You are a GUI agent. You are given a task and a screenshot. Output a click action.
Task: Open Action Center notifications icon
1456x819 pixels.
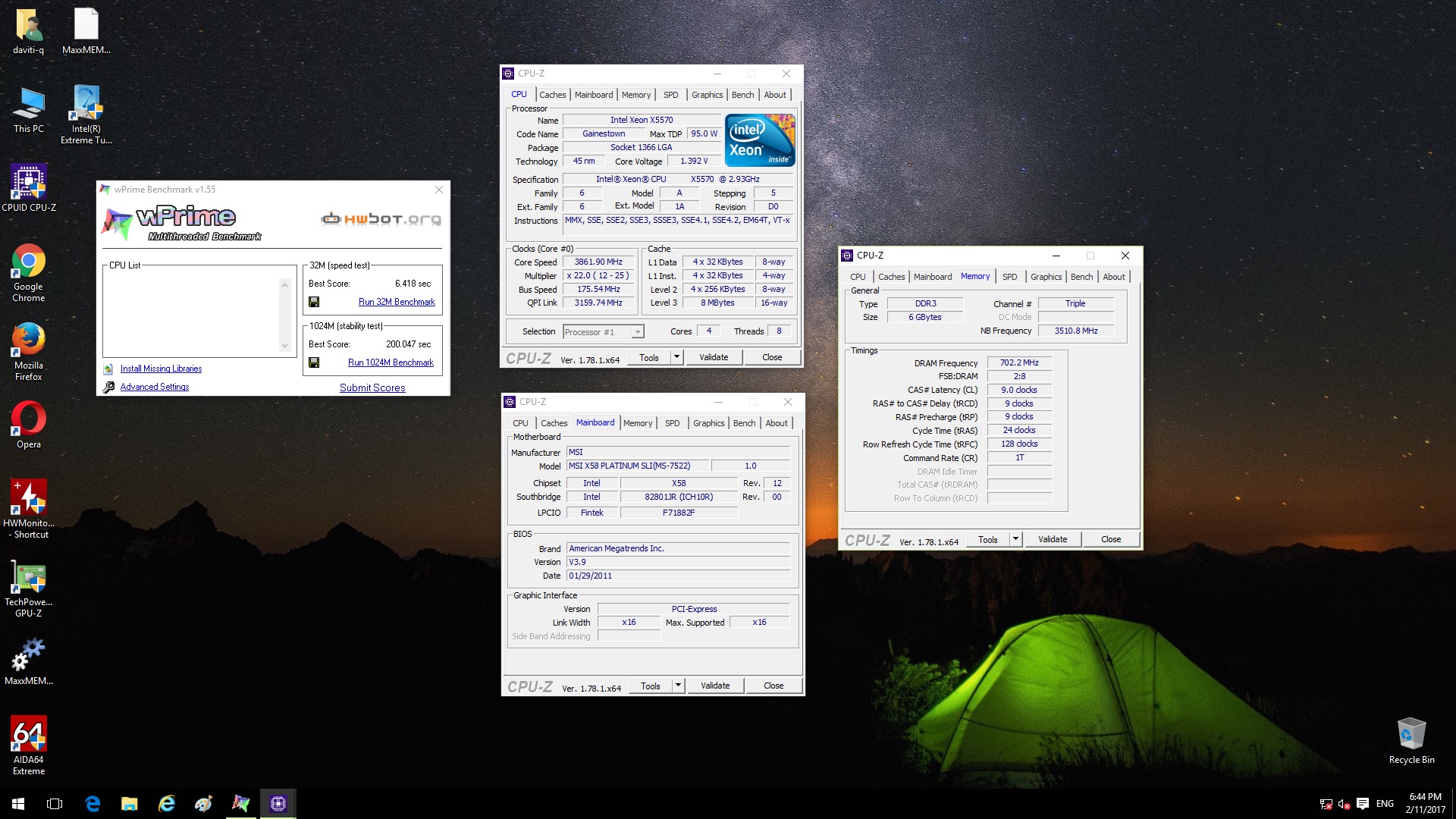1362,804
